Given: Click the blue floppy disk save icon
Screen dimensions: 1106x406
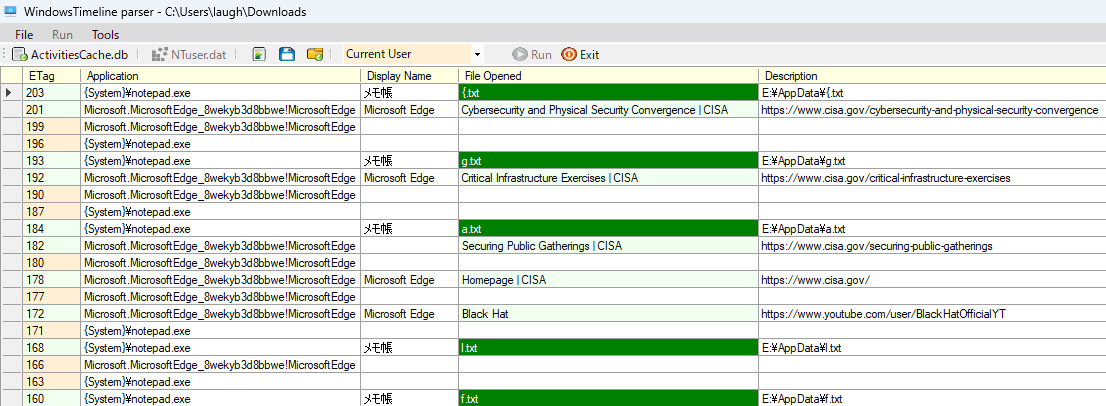Looking at the screenshot, I should point(287,54).
